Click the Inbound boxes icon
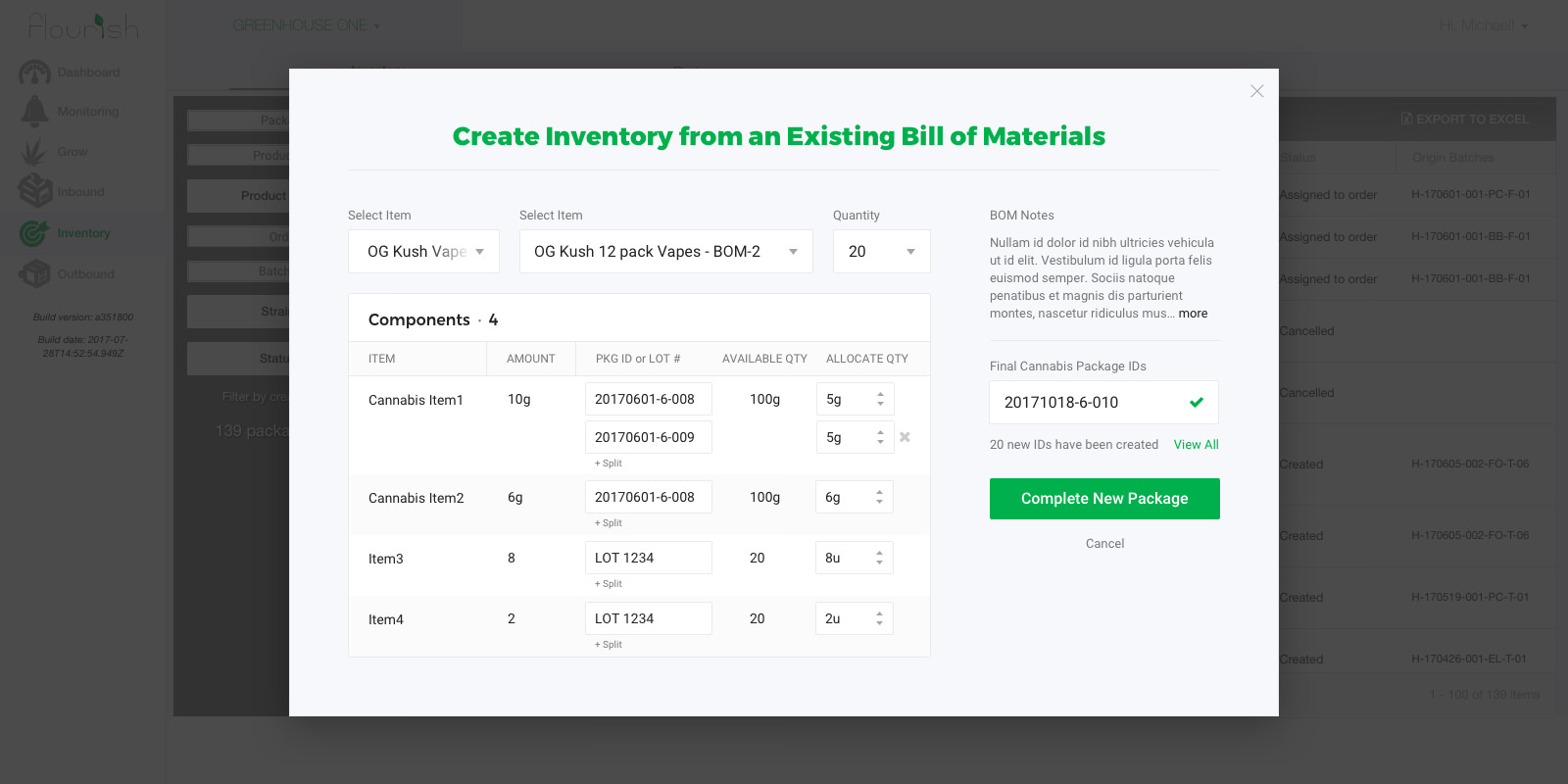1568x784 pixels. 35,191
